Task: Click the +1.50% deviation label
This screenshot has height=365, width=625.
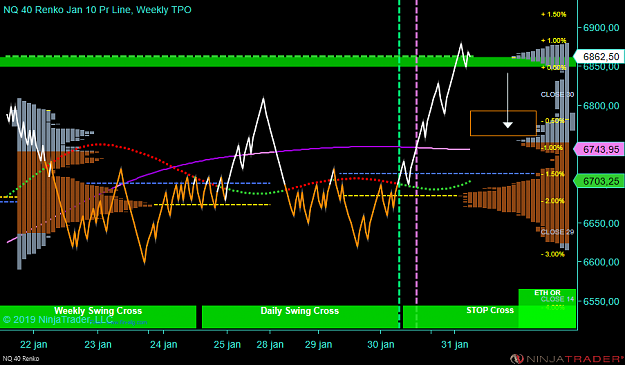Action: click(553, 14)
